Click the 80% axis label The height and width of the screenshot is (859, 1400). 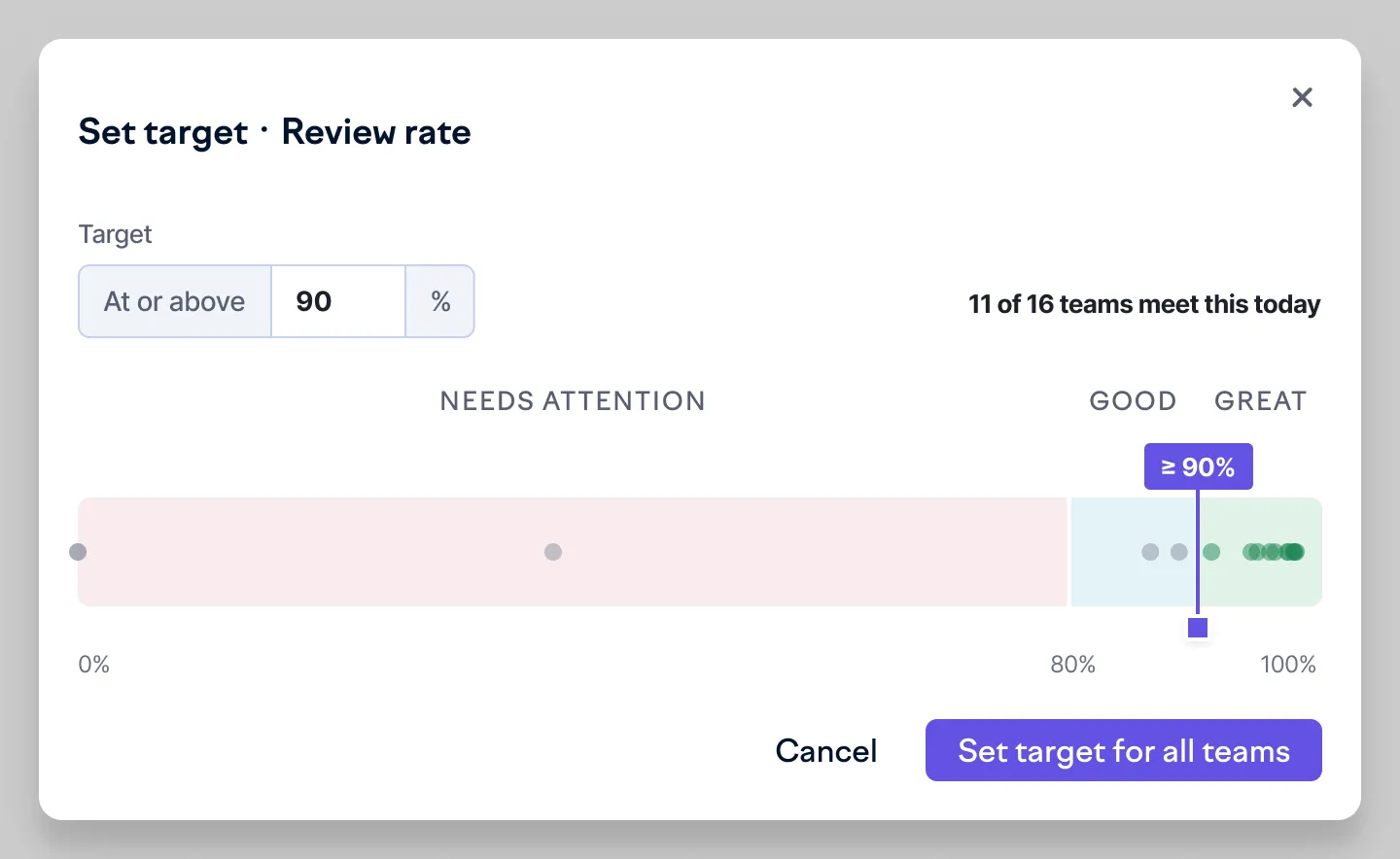tap(1072, 665)
